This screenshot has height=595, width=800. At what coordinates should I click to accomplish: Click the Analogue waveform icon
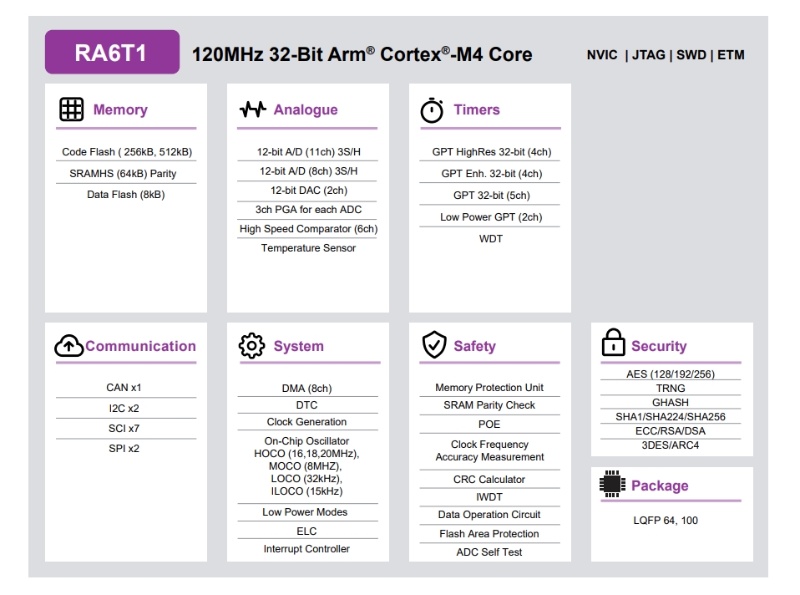(x=252, y=110)
